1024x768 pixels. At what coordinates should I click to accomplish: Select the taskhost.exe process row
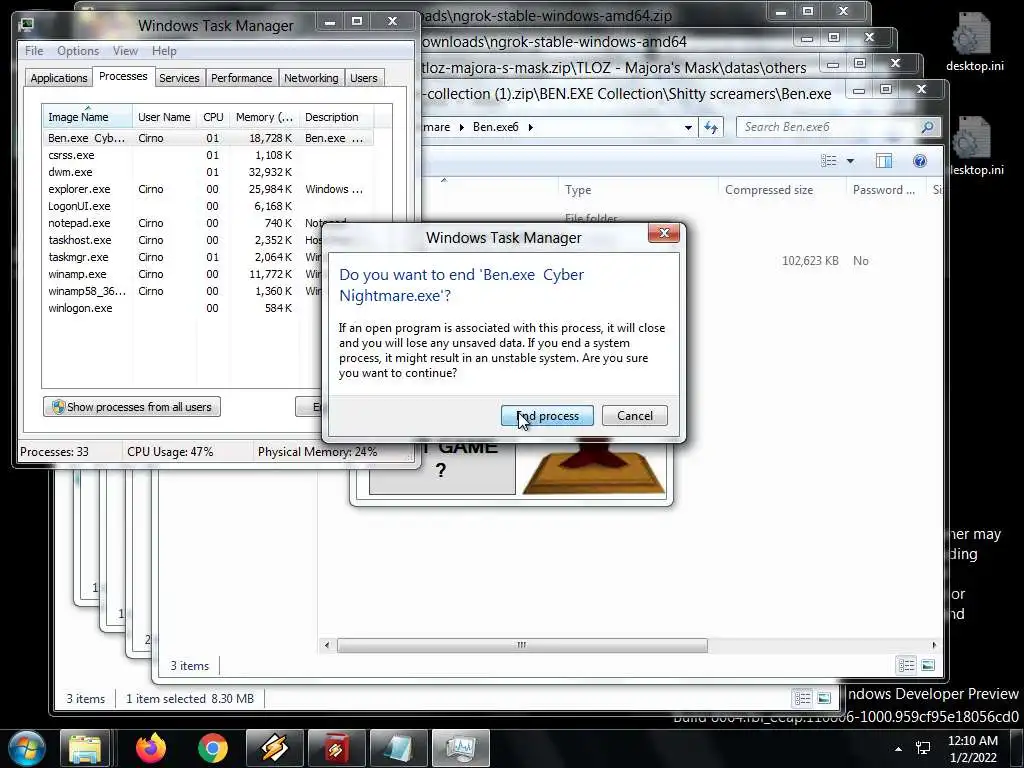click(x=183, y=240)
